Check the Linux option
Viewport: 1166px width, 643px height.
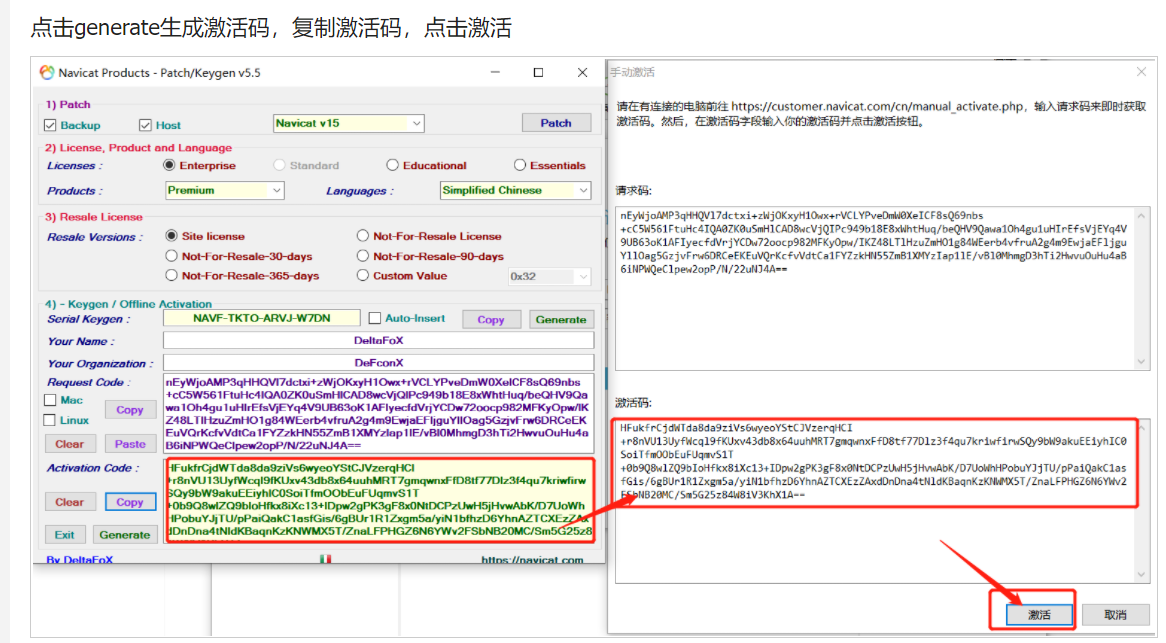pos(50,420)
